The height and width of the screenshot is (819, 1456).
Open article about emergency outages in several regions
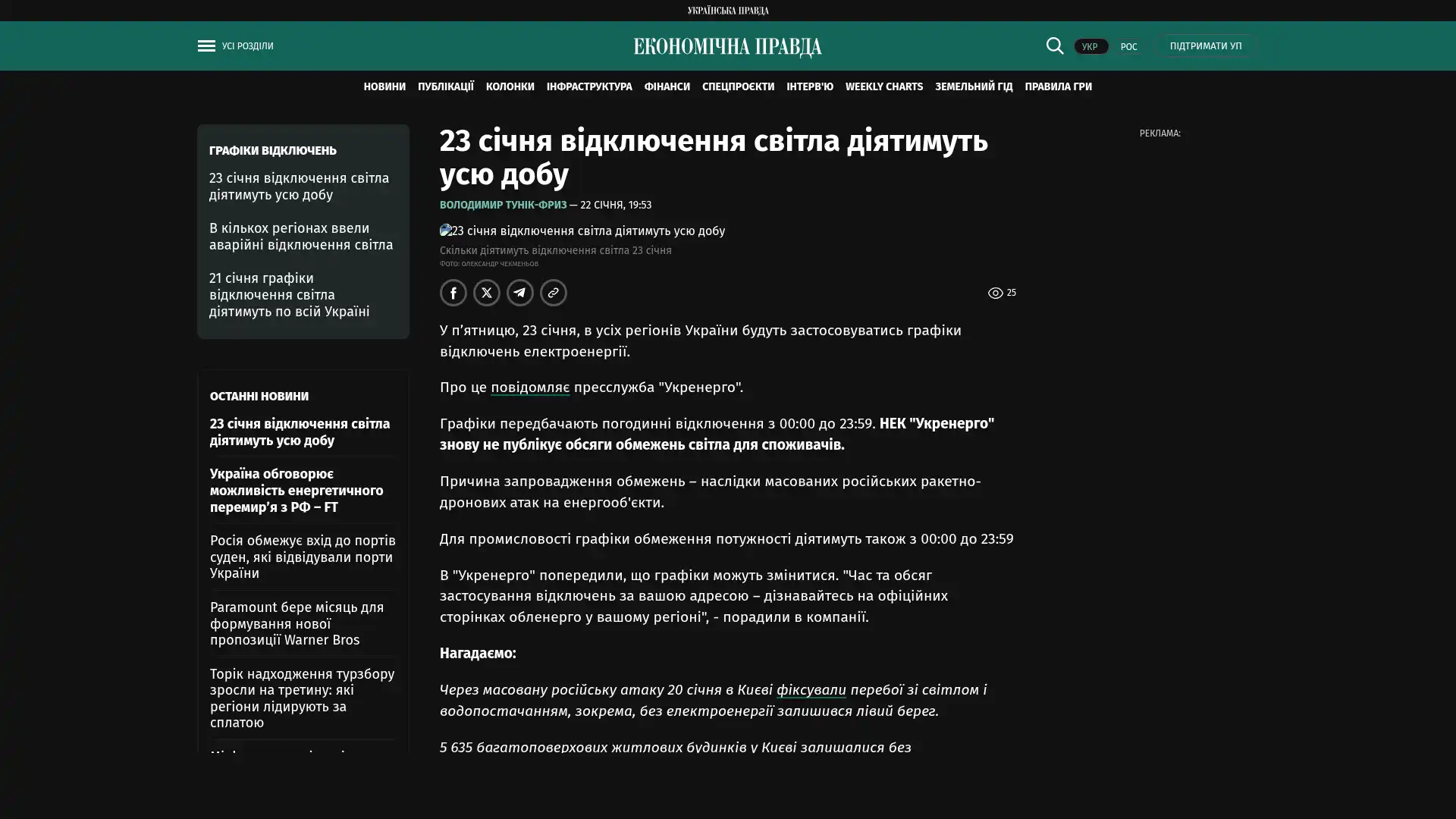point(301,237)
